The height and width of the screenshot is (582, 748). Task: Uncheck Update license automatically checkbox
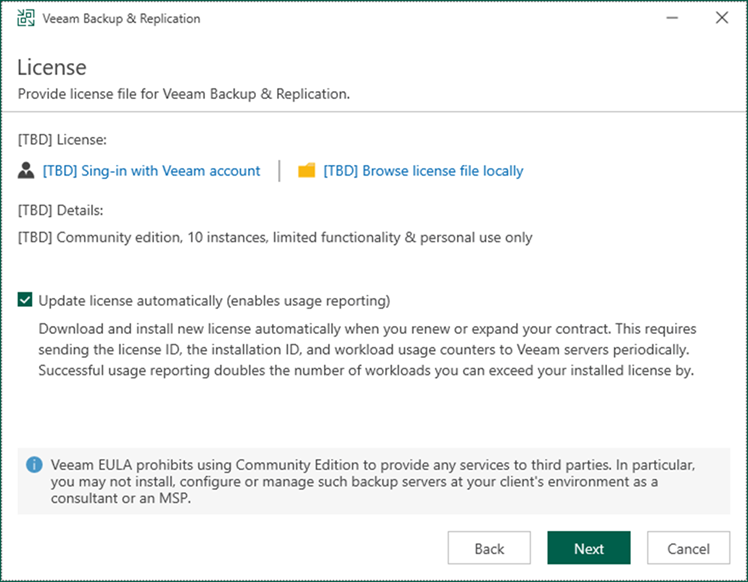(x=25, y=300)
